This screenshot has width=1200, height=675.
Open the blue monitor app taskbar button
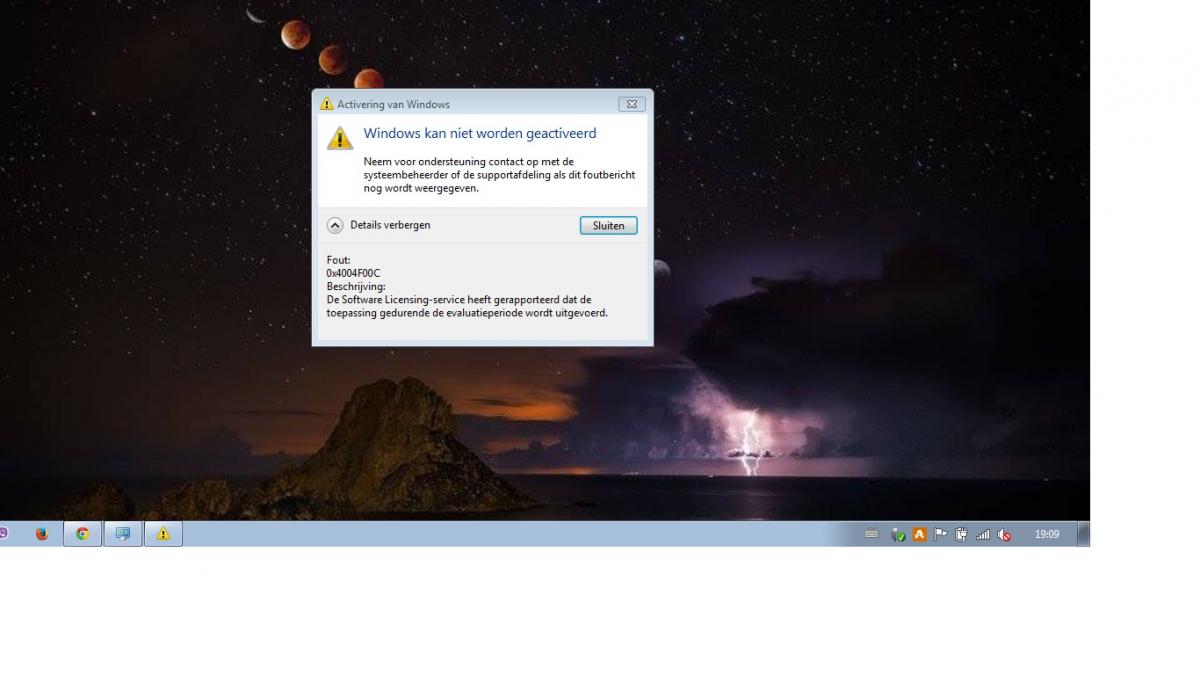[x=123, y=534]
